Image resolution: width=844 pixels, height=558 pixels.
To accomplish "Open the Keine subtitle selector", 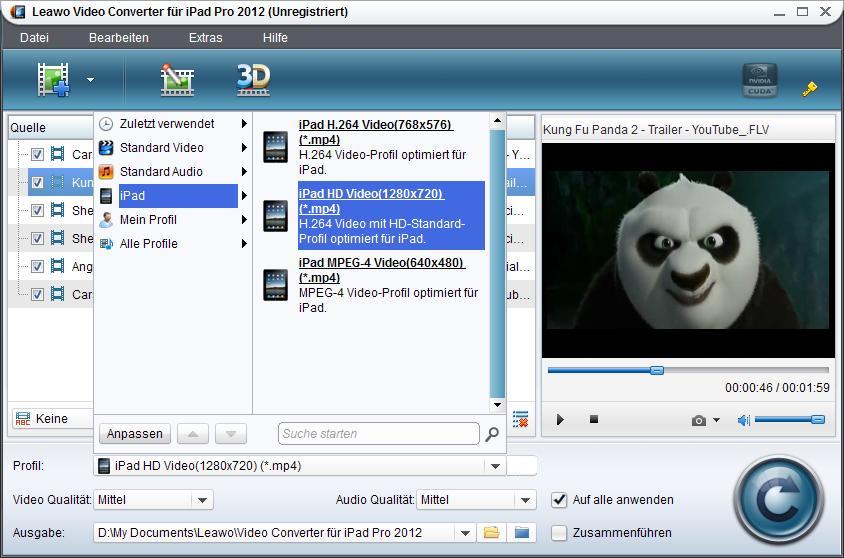I will (53, 419).
